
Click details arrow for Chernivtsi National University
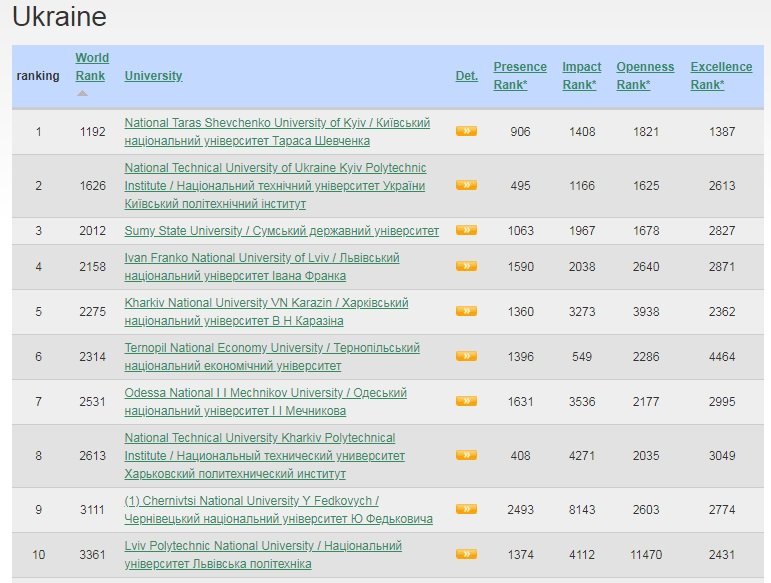pyautogui.click(x=466, y=509)
